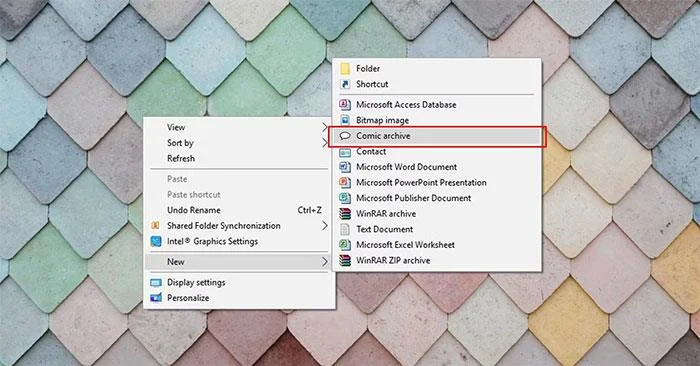
Task: Click the Microsoft Excel Worksheet icon
Action: click(x=345, y=245)
